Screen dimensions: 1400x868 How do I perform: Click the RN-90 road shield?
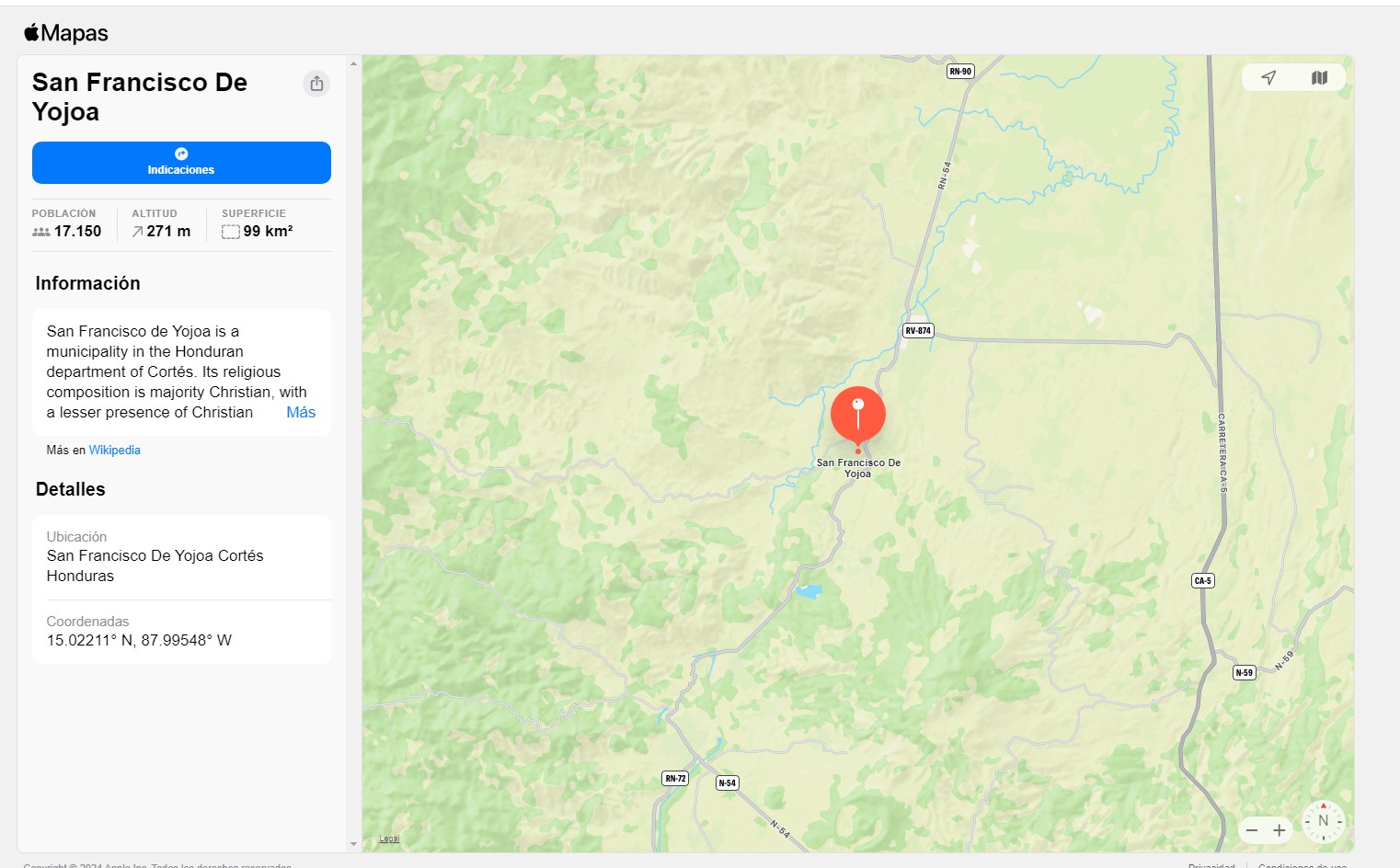[960, 72]
